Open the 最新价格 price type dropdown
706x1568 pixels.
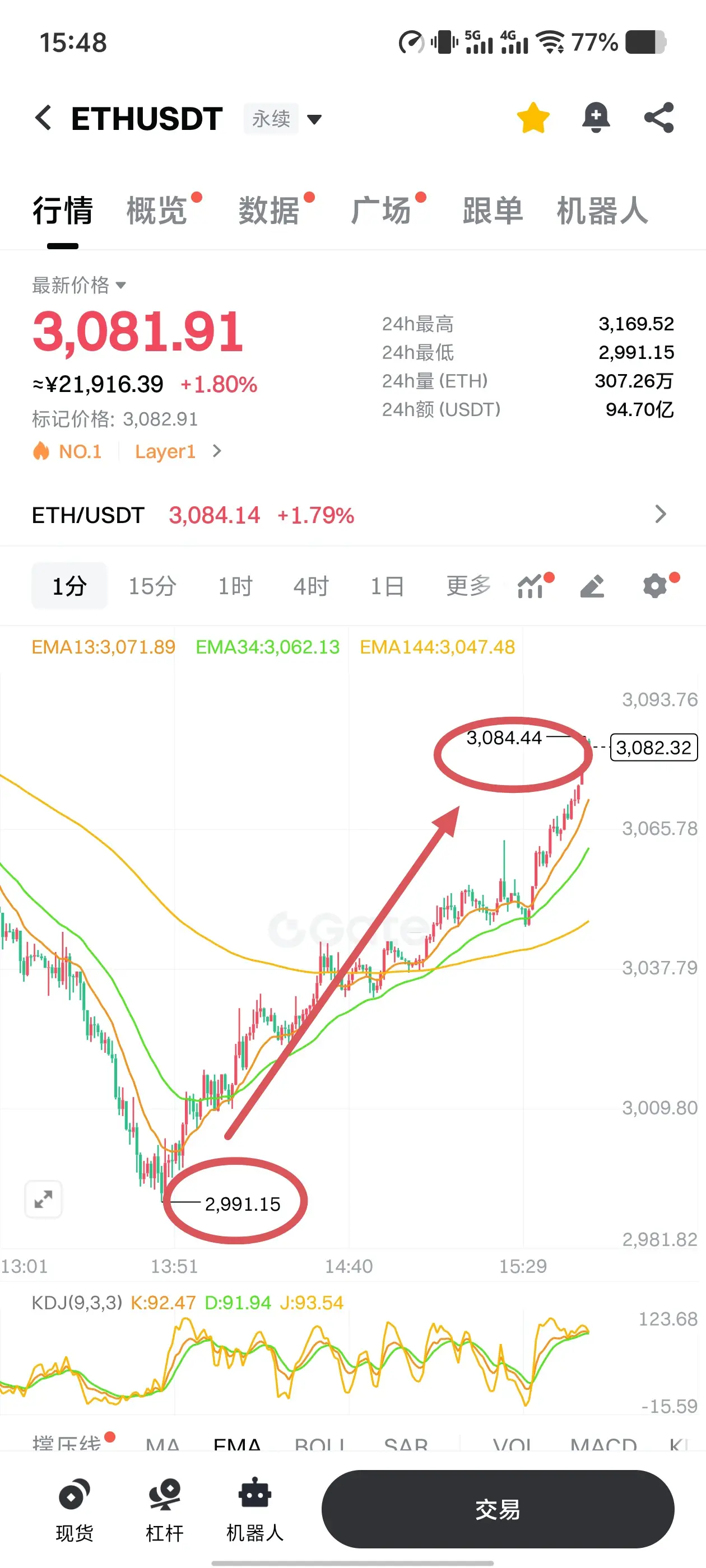[78, 285]
